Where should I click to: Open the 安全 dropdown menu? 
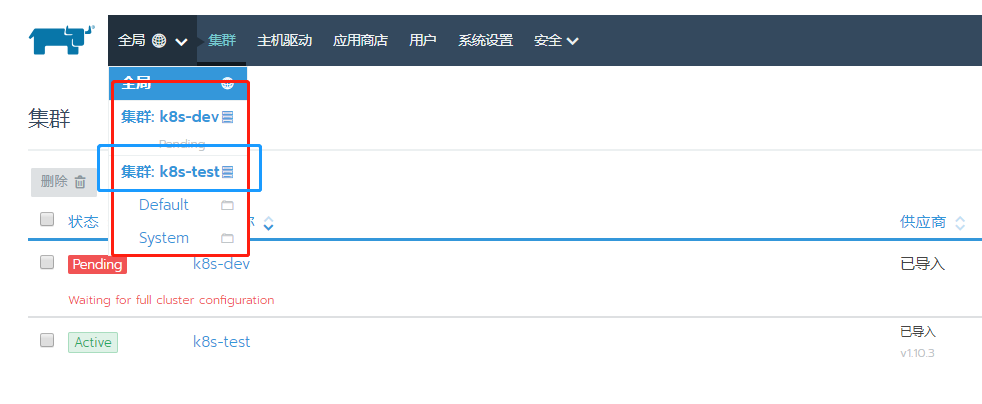pyautogui.click(x=556, y=41)
